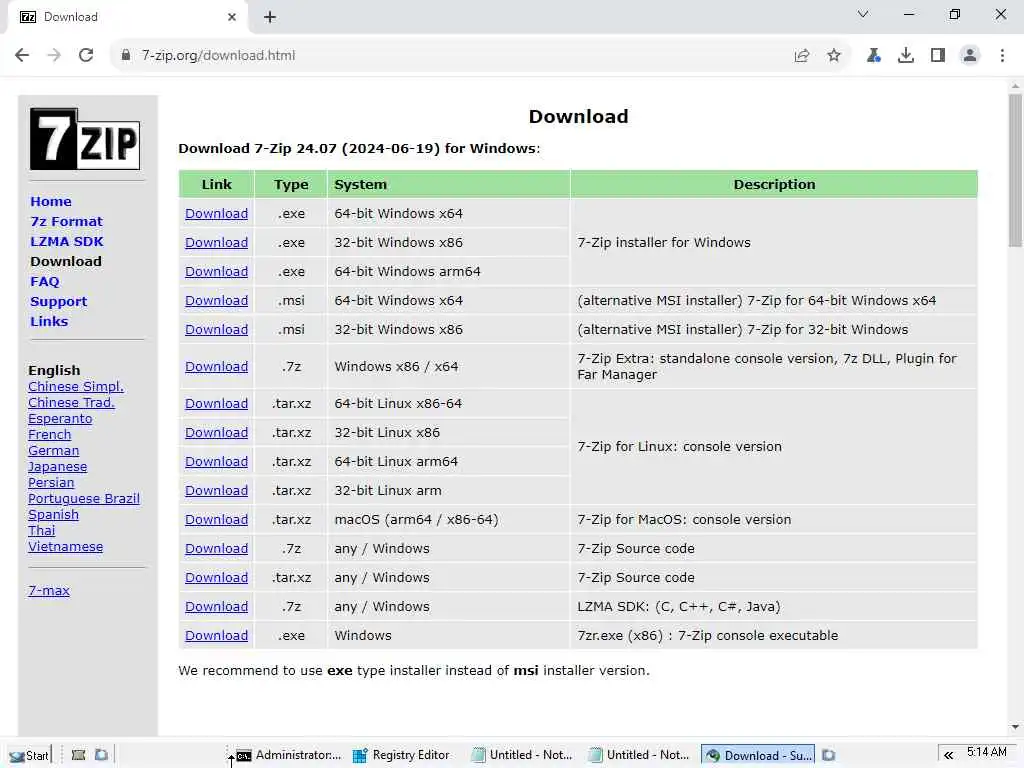
Task: Click the 5:14 AM taskbar clock
Action: click(986, 752)
